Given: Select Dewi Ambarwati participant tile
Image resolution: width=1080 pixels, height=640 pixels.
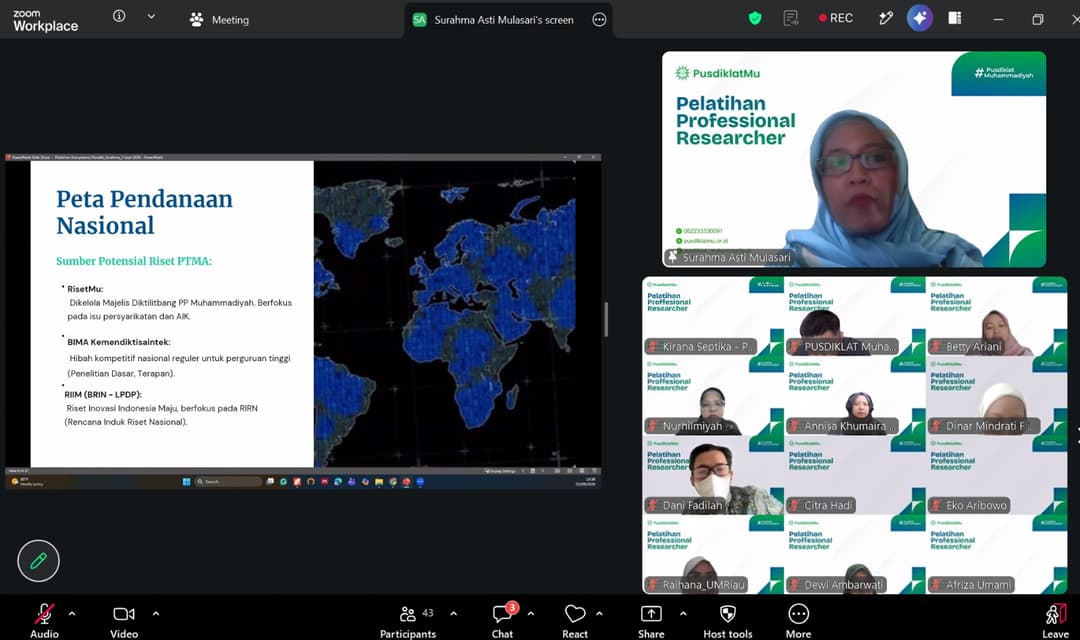Looking at the screenshot, I should pyautogui.click(x=855, y=555).
